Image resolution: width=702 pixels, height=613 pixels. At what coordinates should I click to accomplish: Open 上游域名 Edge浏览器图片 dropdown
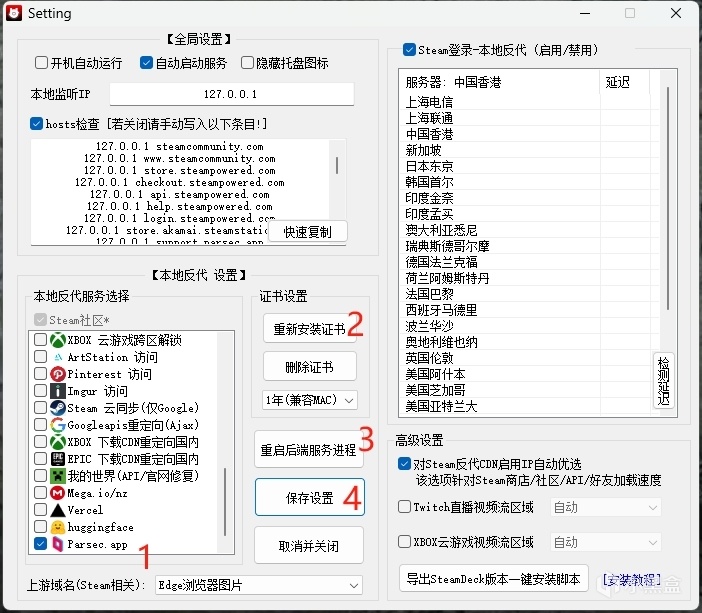[259, 585]
